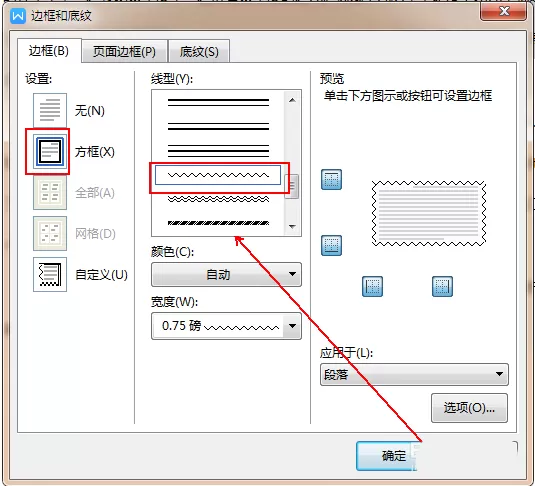Pick the 自定义(U) custom border icon
535x486 pixels.
pos(50,274)
